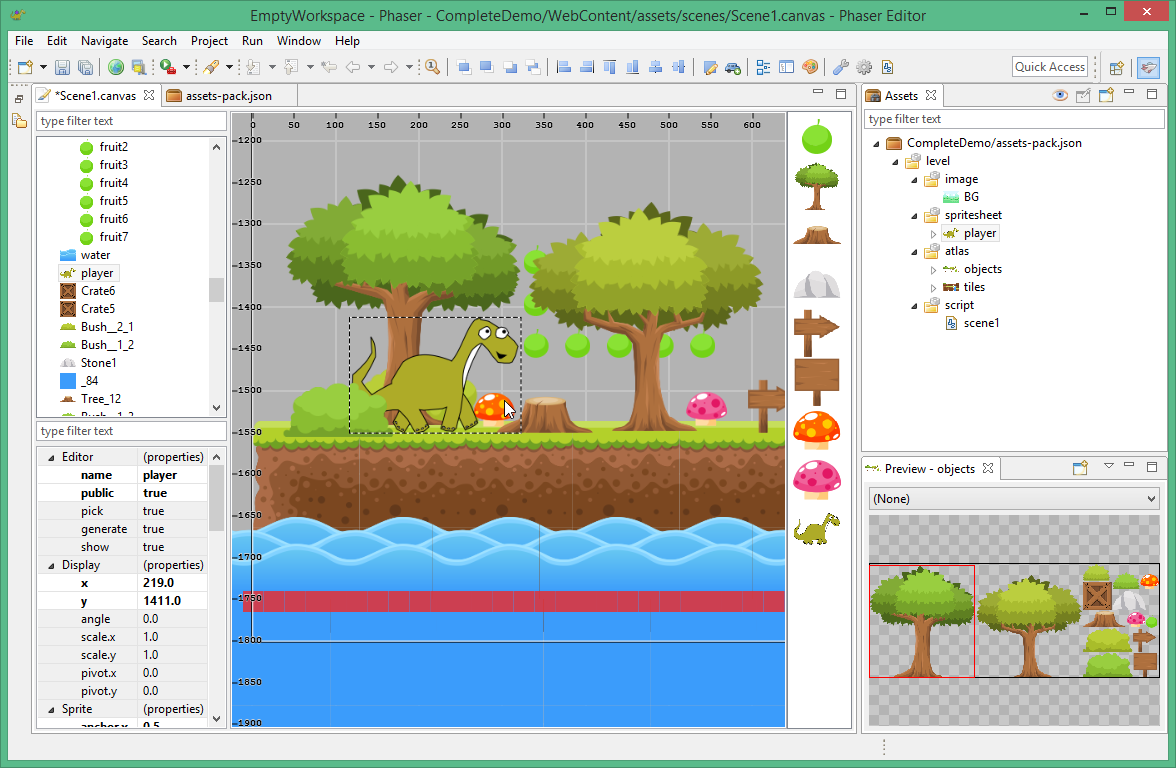
Task: Click the y value 1411.0 cell
Action: (x=173, y=601)
